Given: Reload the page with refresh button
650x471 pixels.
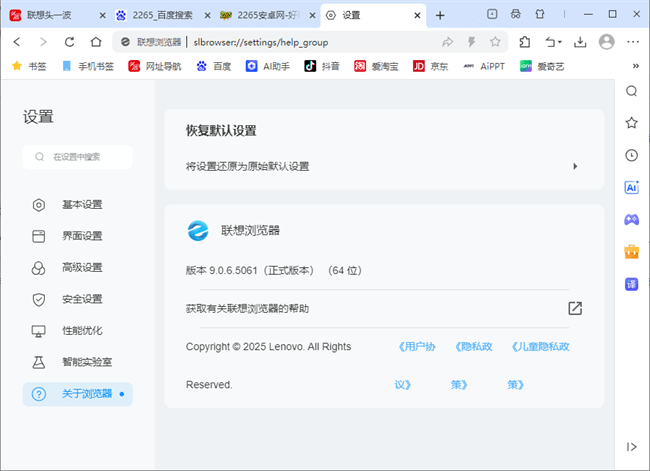Looking at the screenshot, I should pos(69,42).
